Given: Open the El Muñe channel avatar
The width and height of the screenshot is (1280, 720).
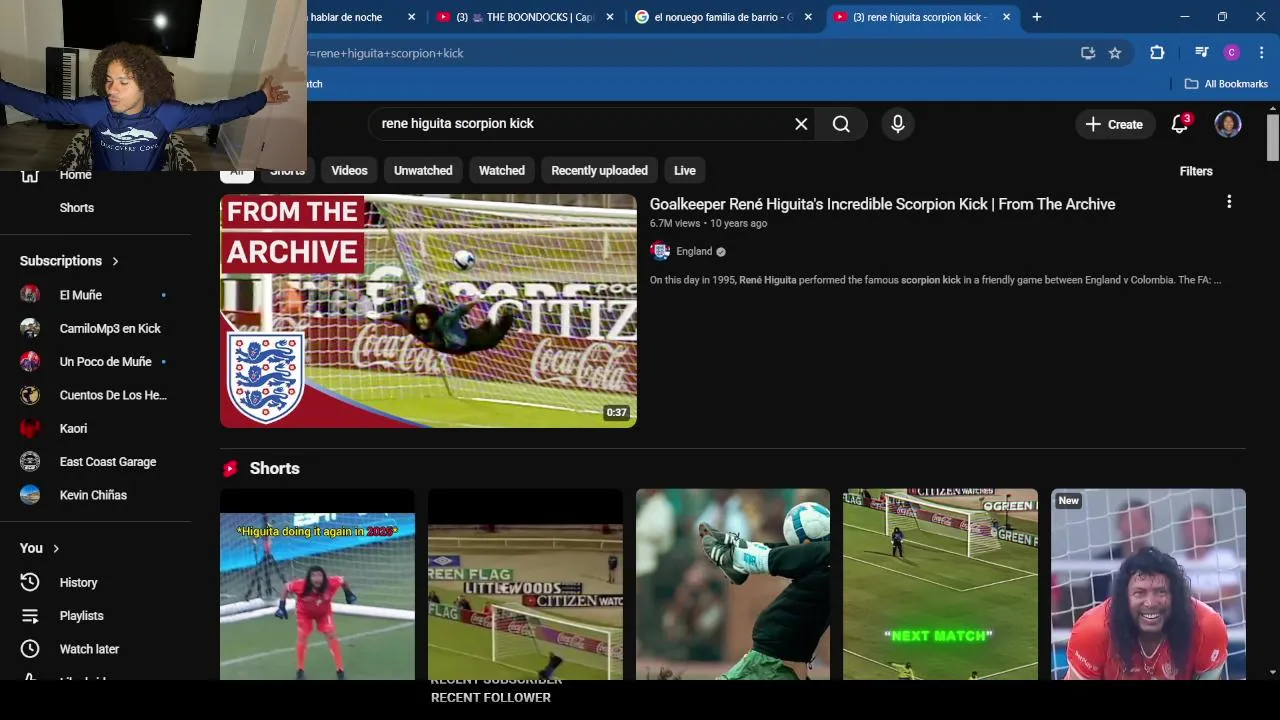Looking at the screenshot, I should click(30, 295).
